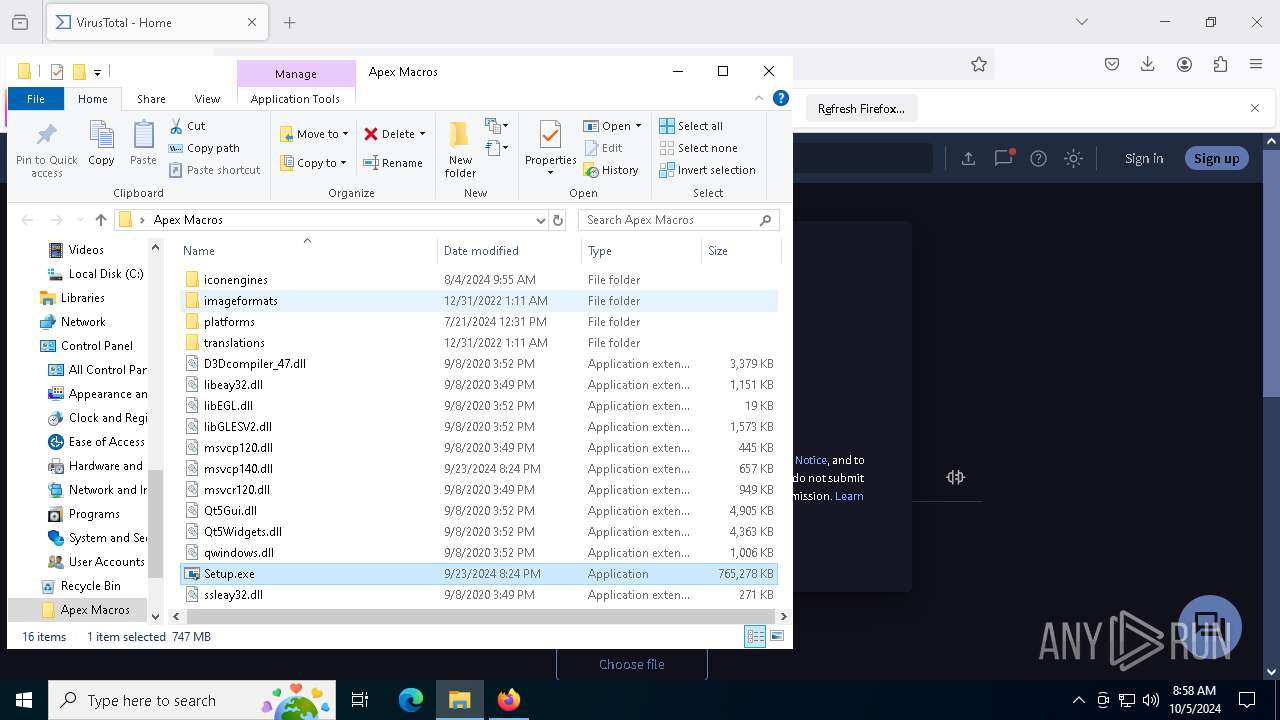Open Firefox taskbar icon
Image resolution: width=1280 pixels, height=720 pixels.
tap(509, 700)
